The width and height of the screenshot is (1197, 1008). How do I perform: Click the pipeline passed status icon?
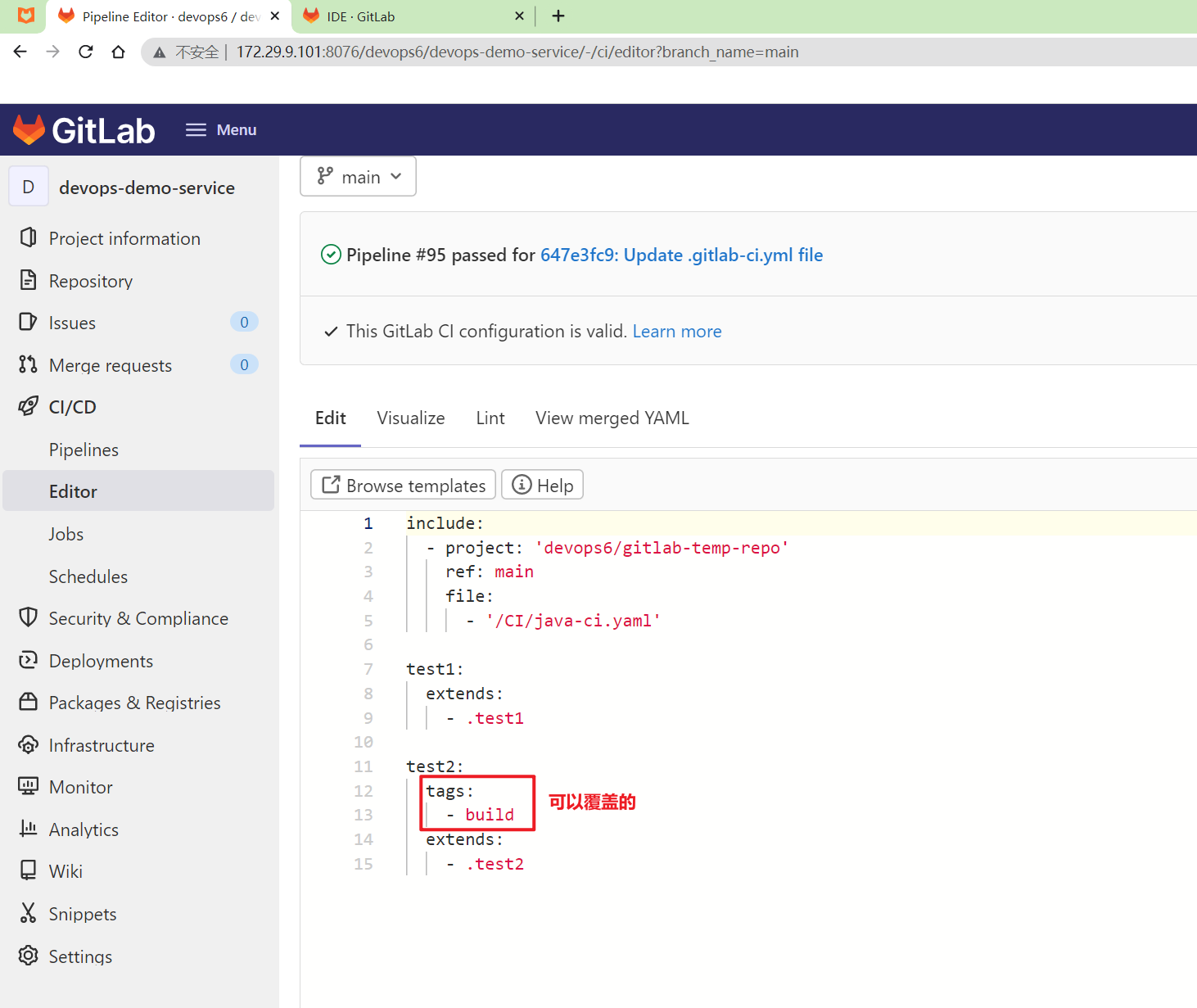click(x=331, y=255)
